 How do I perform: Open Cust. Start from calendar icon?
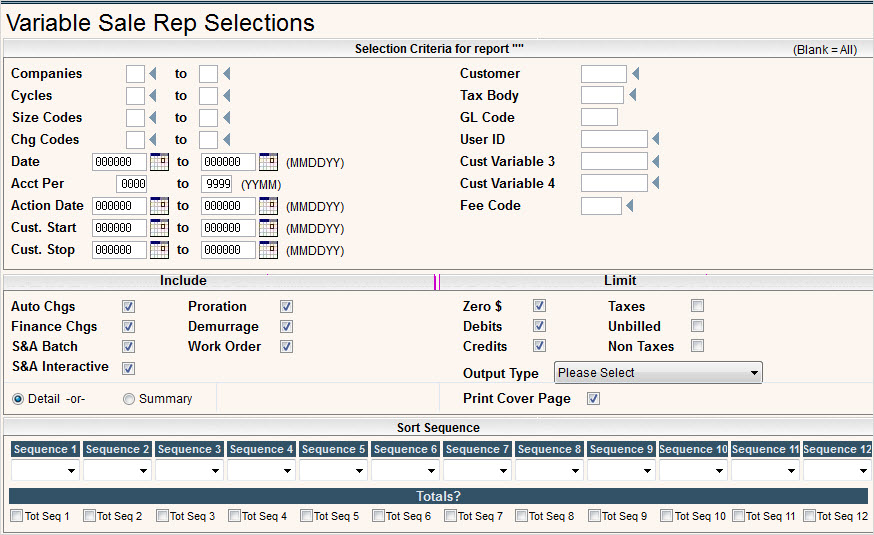coord(159,228)
